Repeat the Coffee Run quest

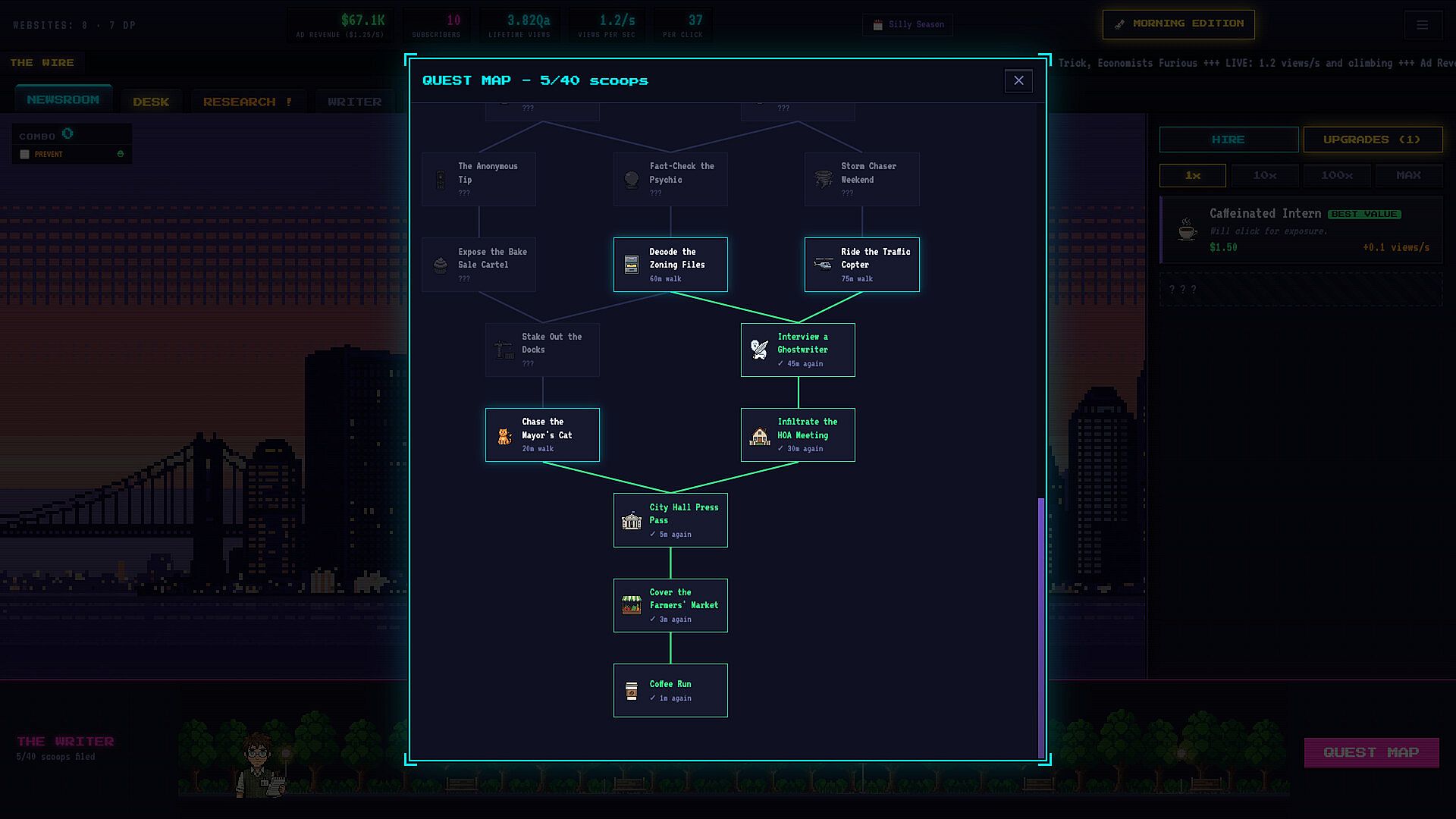[x=670, y=691]
